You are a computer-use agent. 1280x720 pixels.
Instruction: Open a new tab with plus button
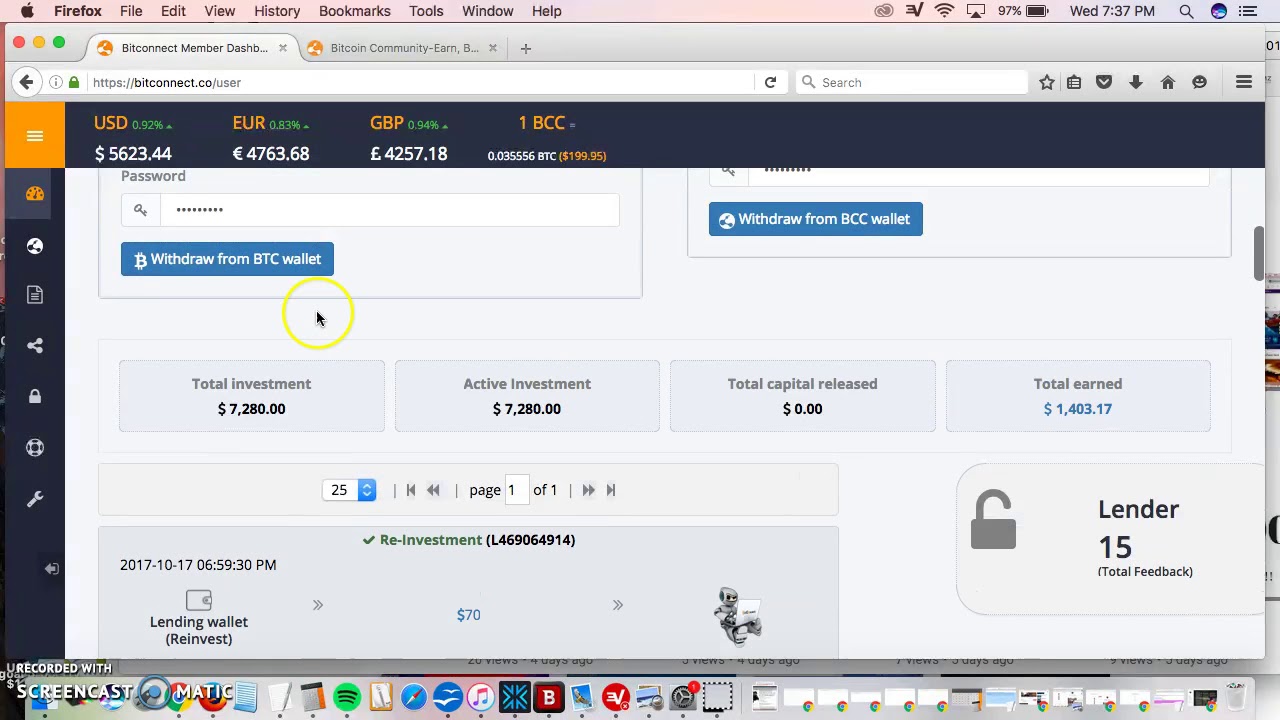click(x=526, y=48)
